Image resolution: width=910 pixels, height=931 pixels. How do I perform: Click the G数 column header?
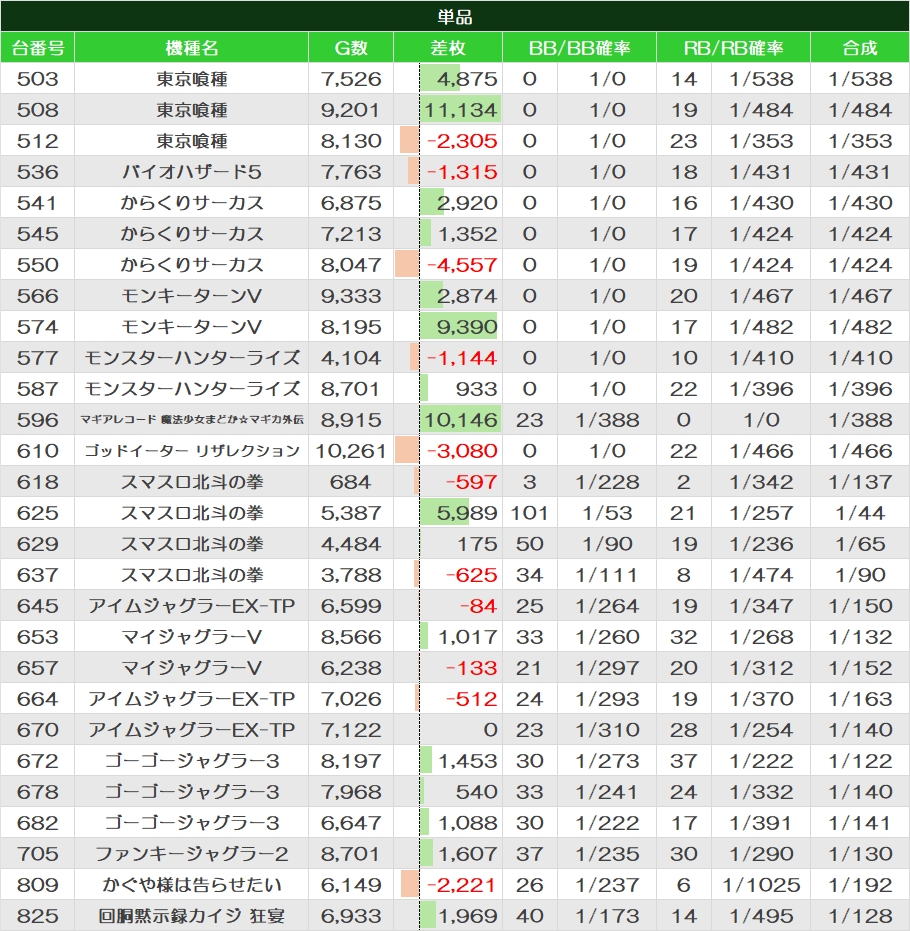(351, 48)
